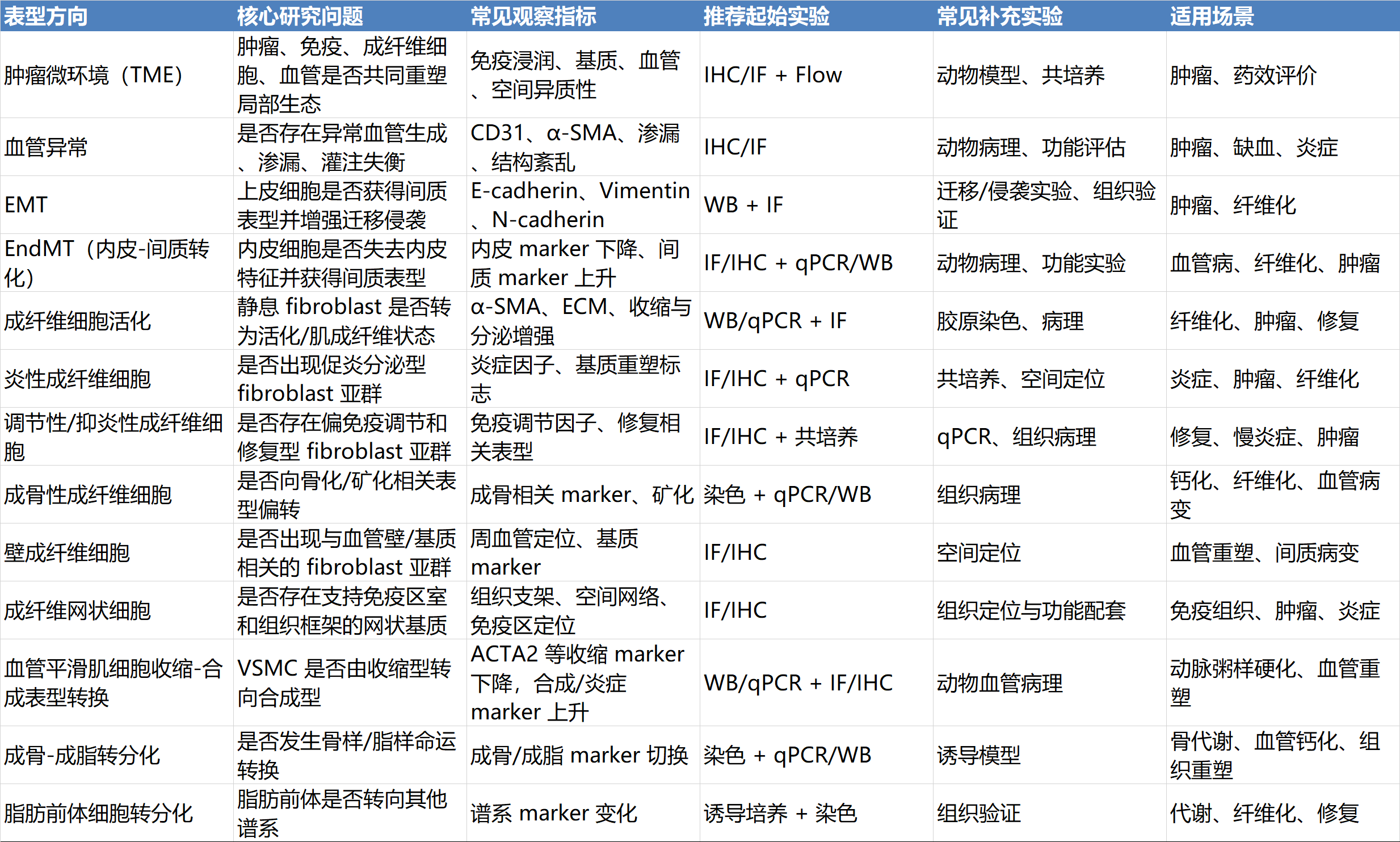Select the 常见观察指标 header cell
This screenshot has height=842, width=1400.
click(533, 16)
